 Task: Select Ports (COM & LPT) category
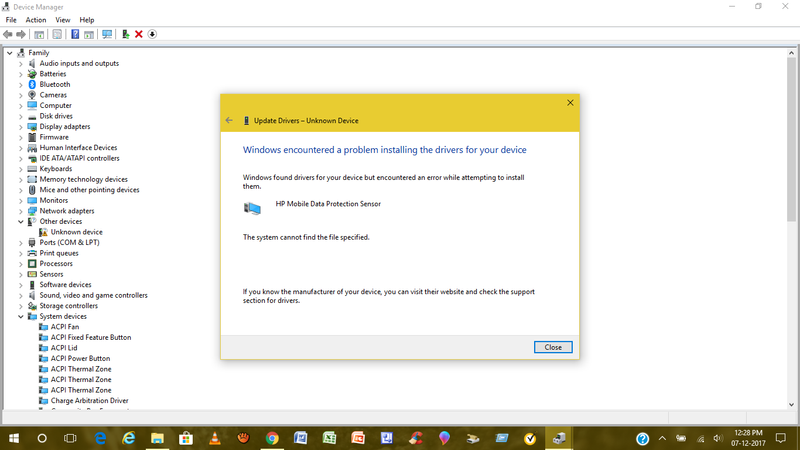(x=69, y=242)
